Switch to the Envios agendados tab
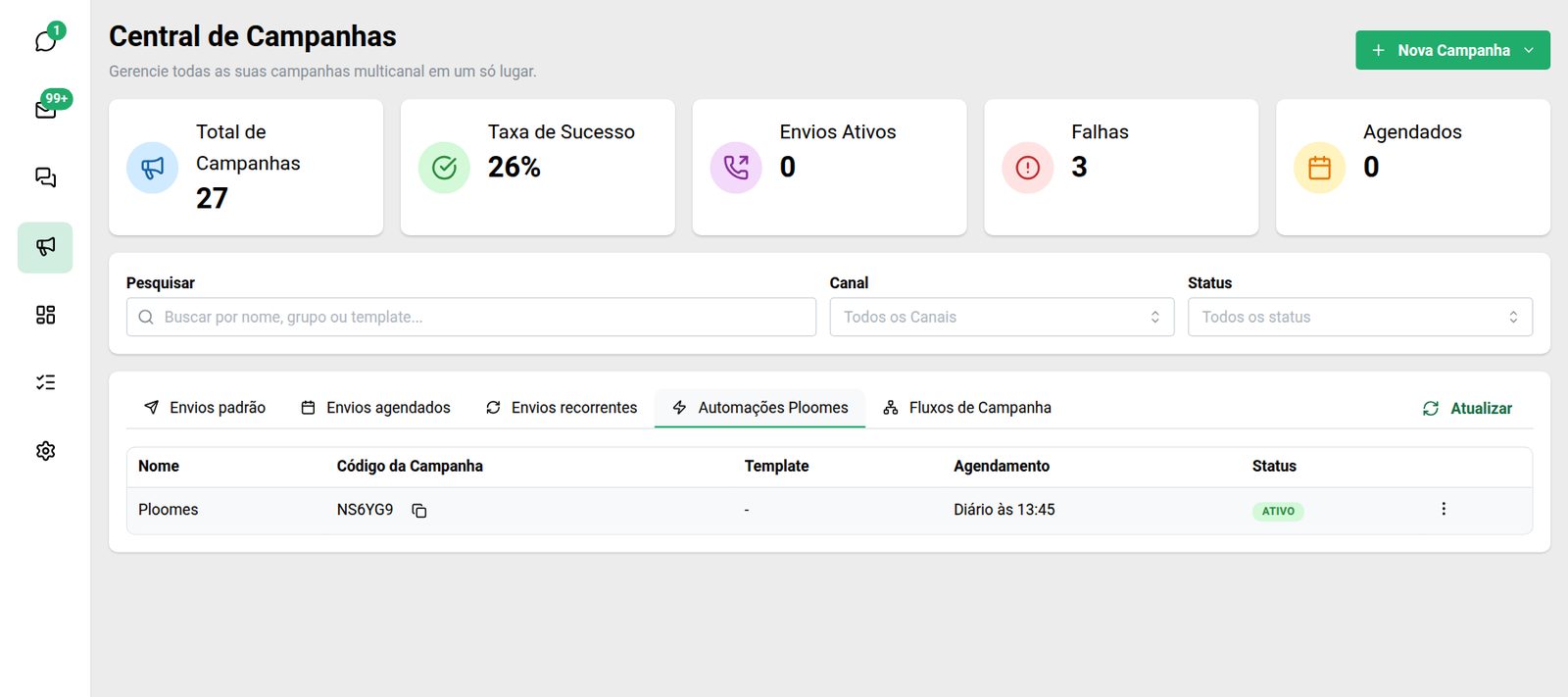 coord(375,408)
